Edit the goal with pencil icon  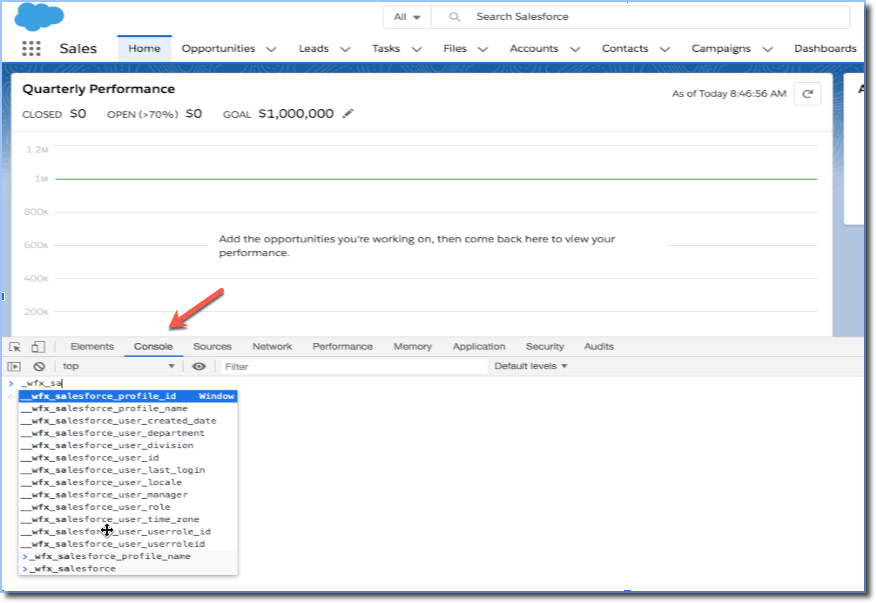348,113
